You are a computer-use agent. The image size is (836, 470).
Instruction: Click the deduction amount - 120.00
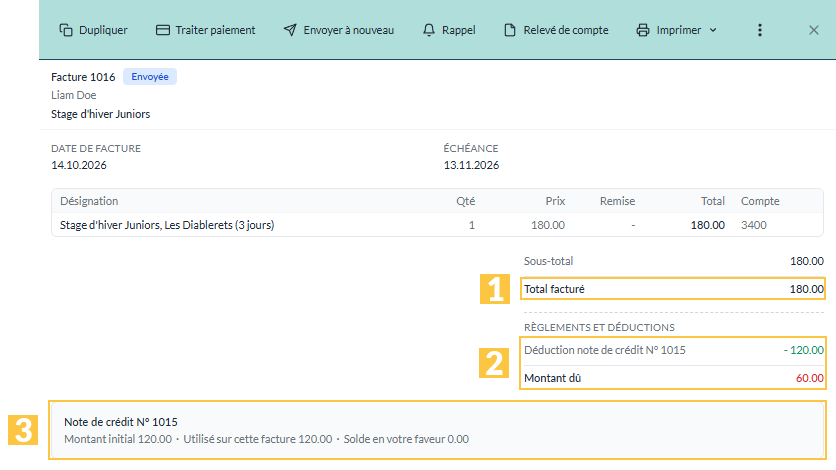click(x=803, y=350)
